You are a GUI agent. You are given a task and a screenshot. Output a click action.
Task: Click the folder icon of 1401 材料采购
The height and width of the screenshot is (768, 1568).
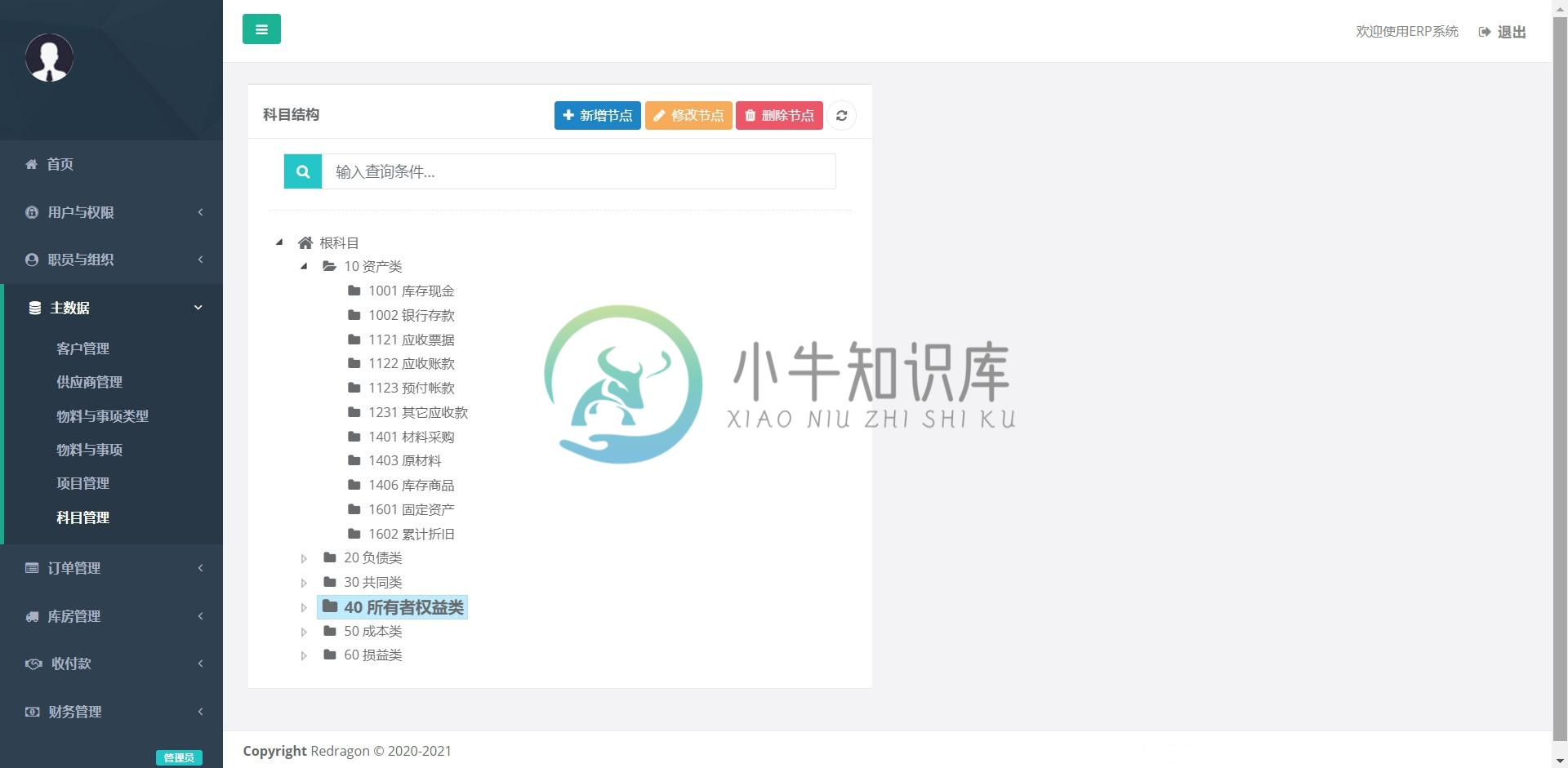(354, 437)
